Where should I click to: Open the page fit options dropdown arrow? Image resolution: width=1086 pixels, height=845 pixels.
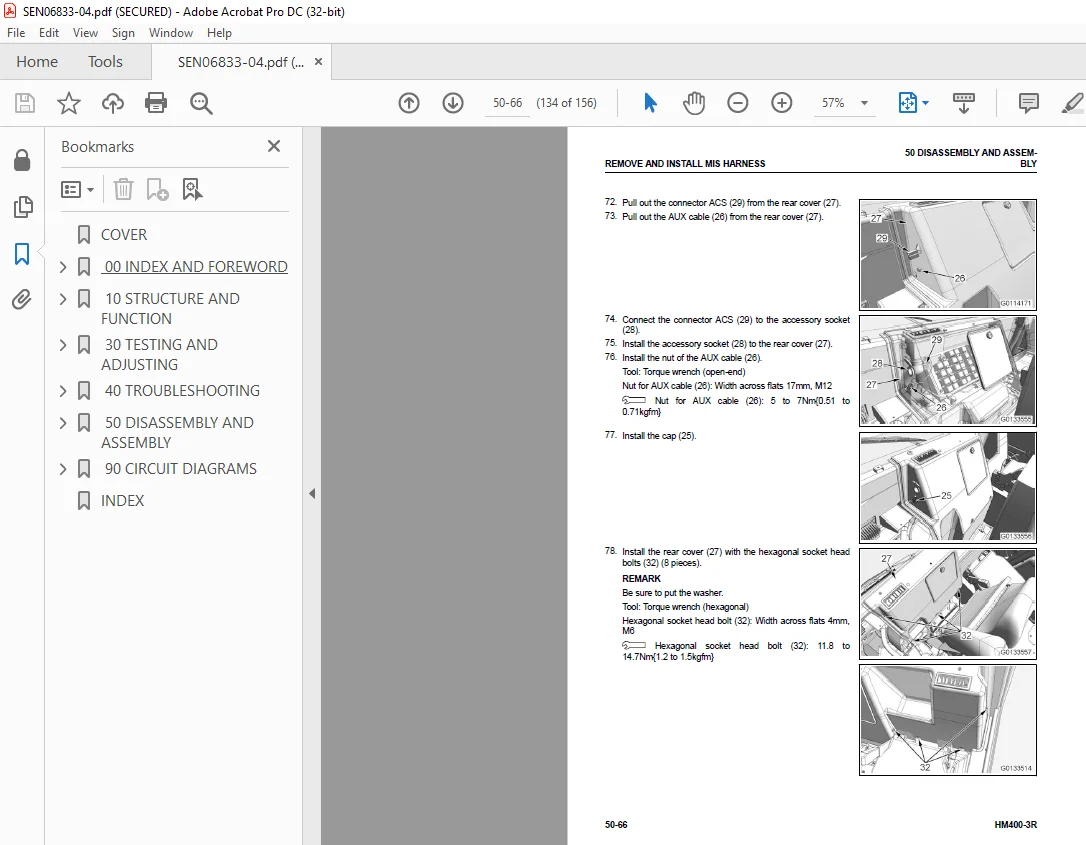coord(925,103)
